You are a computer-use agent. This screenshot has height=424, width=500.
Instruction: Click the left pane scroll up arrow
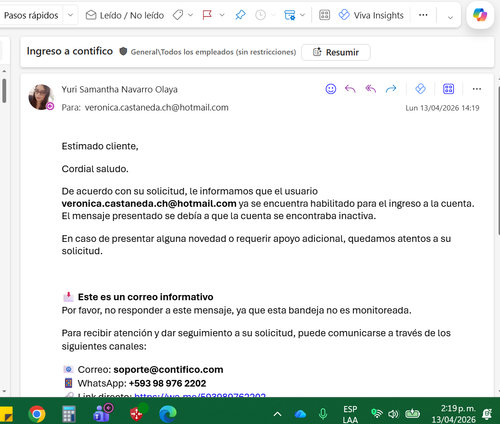pyautogui.click(x=4, y=71)
